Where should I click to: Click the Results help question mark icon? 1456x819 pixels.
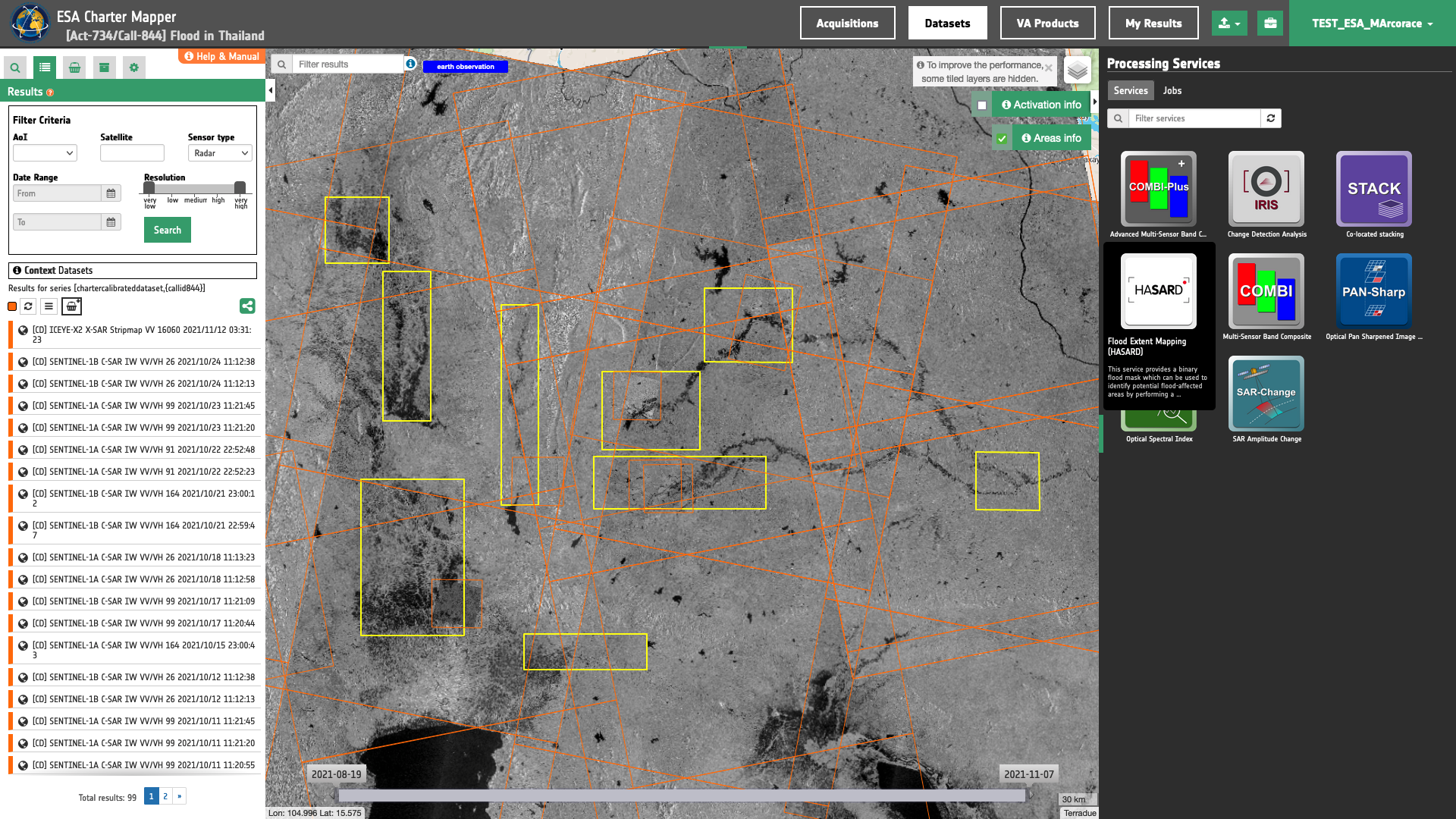[x=50, y=93]
